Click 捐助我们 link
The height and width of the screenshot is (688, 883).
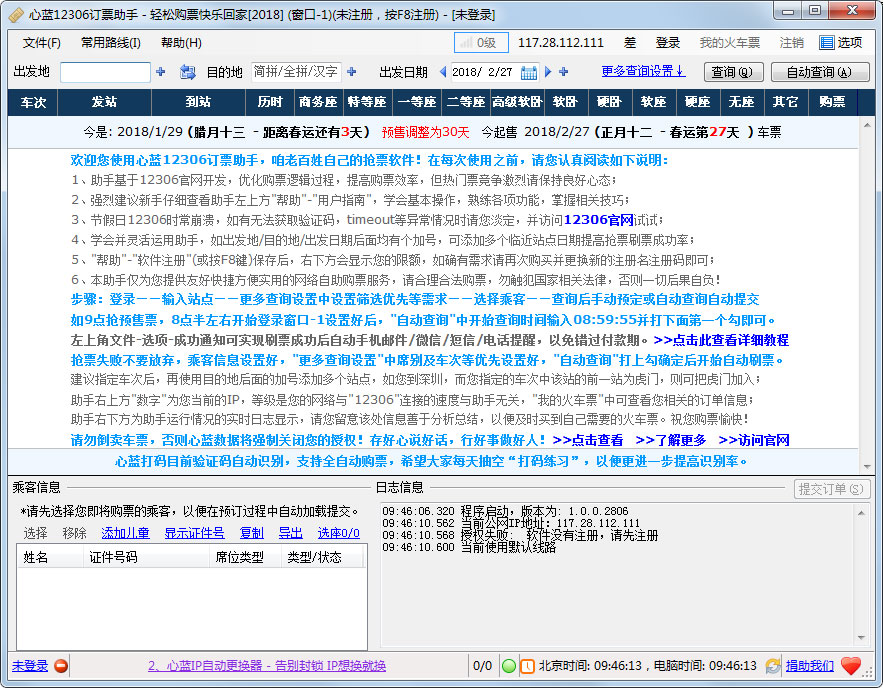(810, 666)
